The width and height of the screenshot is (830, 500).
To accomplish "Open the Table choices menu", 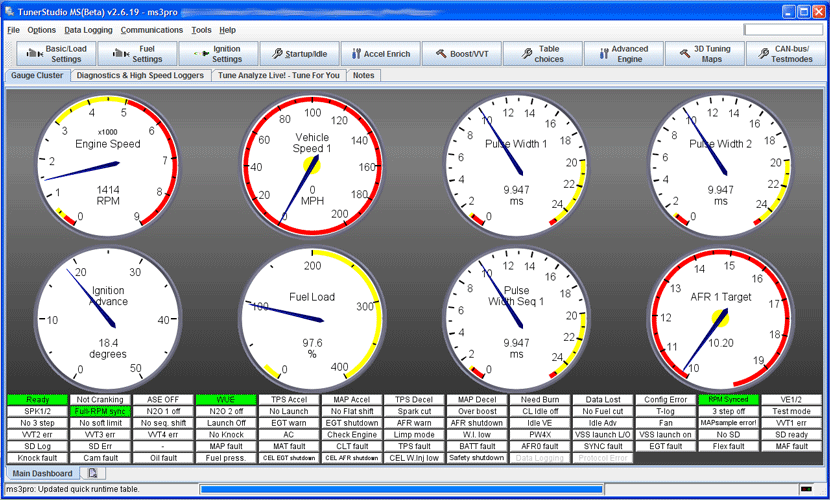I will (x=541, y=54).
